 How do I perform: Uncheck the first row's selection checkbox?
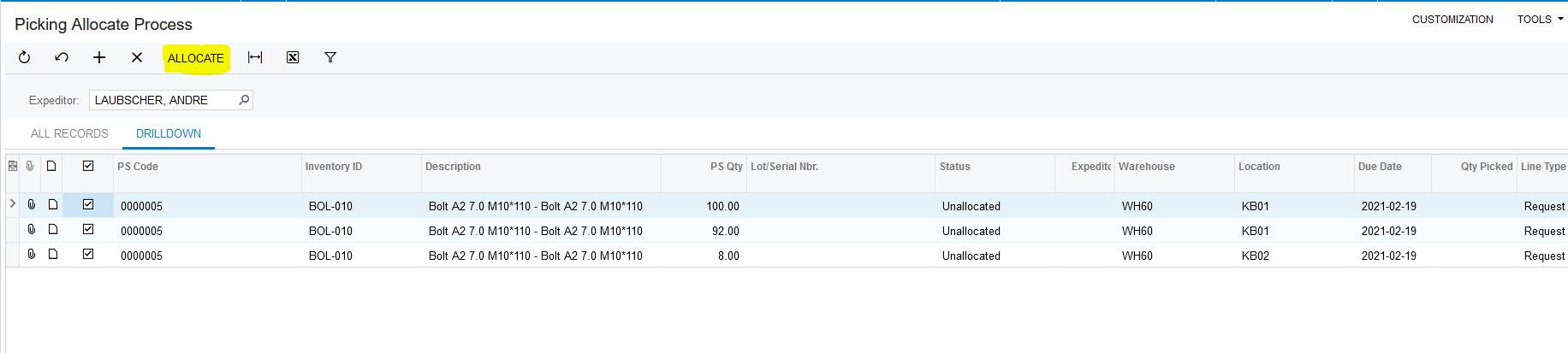(88, 204)
